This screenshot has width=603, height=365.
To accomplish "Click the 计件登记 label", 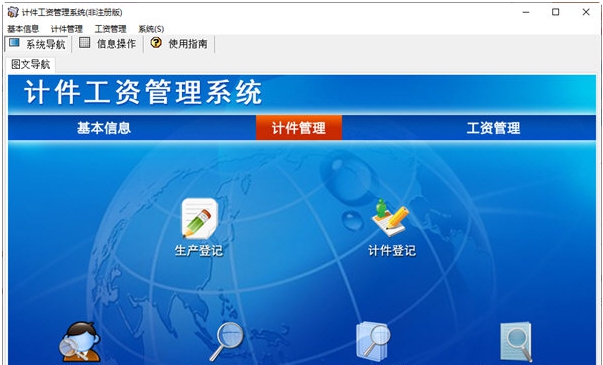I will click(x=392, y=251).
